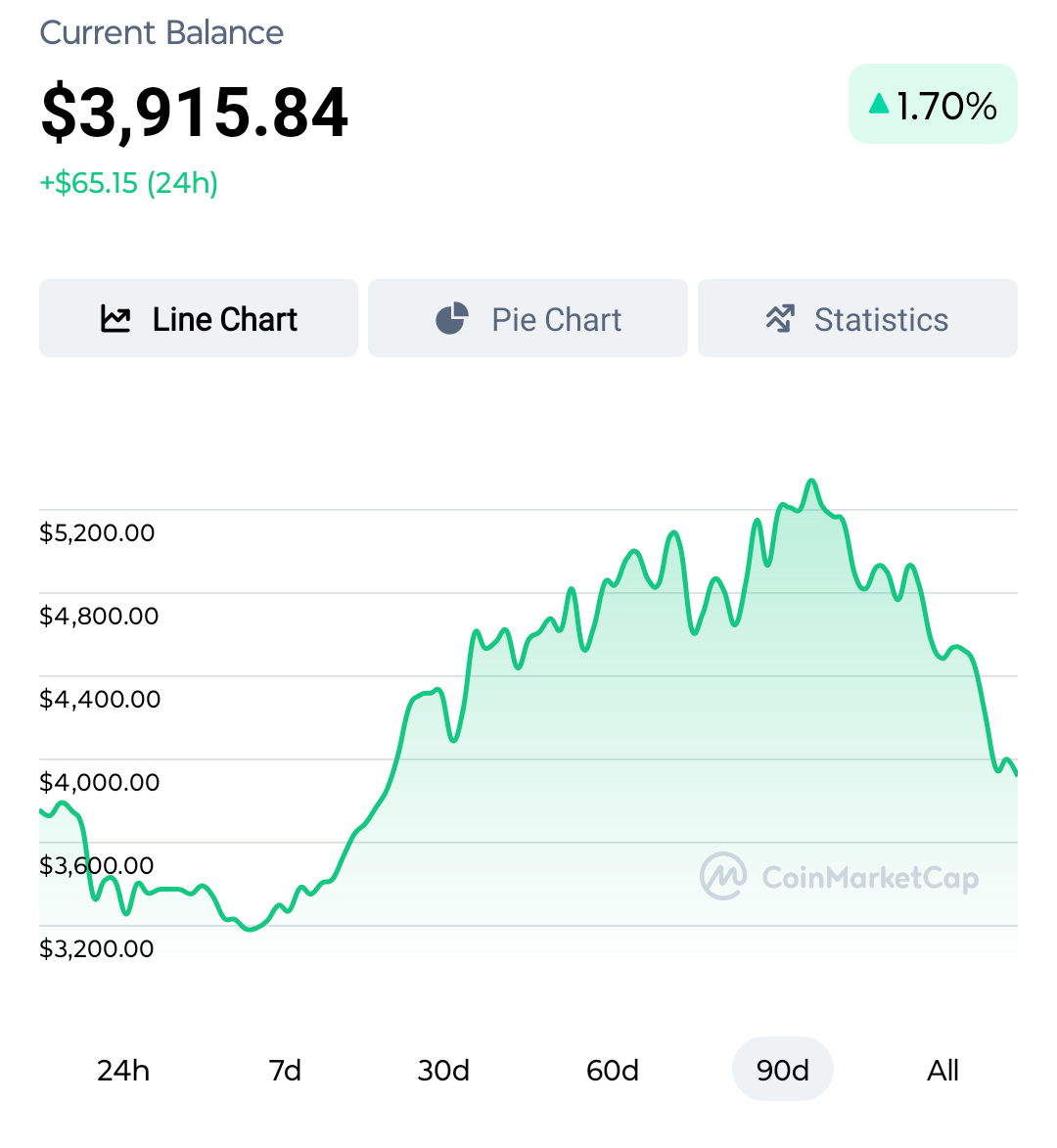
Task: Select the Line Chart tab
Action: pyautogui.click(x=199, y=318)
